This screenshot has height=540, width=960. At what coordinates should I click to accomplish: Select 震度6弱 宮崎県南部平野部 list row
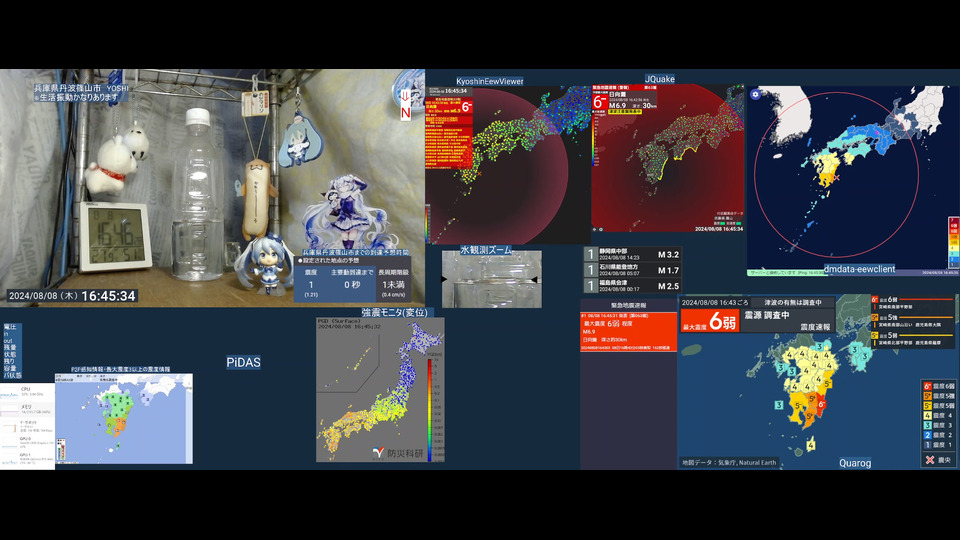point(912,303)
